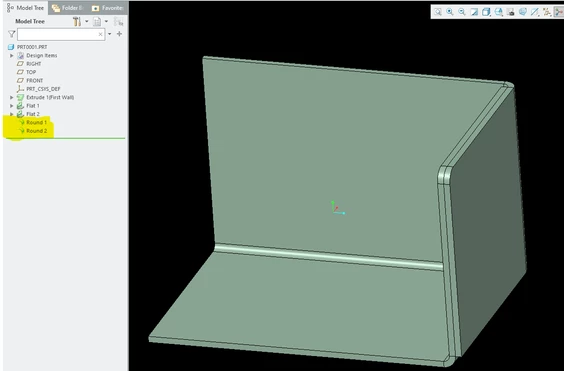Select the Design Items tree entry

tap(37, 55)
